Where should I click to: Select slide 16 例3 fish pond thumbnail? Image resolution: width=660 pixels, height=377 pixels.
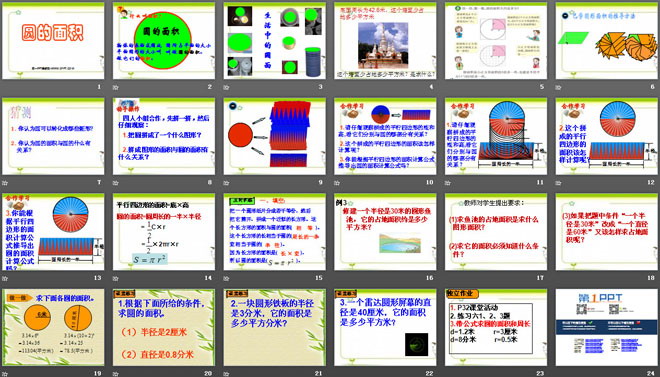coord(385,231)
